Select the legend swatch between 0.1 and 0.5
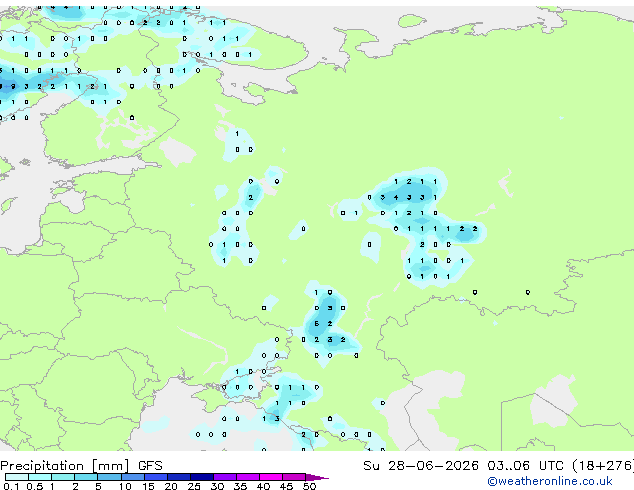 [x=17, y=477]
